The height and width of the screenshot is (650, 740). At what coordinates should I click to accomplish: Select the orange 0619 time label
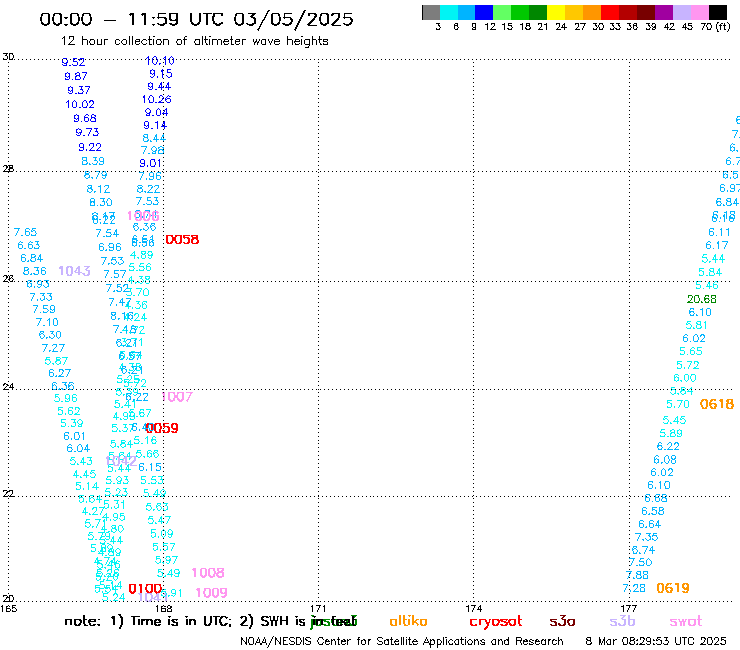pyautogui.click(x=673, y=588)
